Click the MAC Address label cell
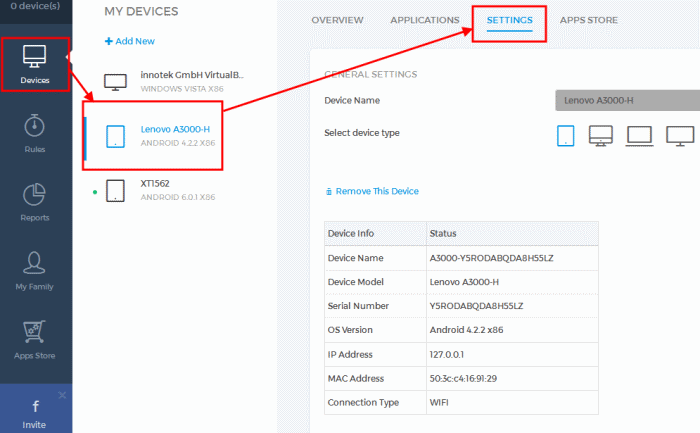The height and width of the screenshot is (433, 700). [375, 379]
